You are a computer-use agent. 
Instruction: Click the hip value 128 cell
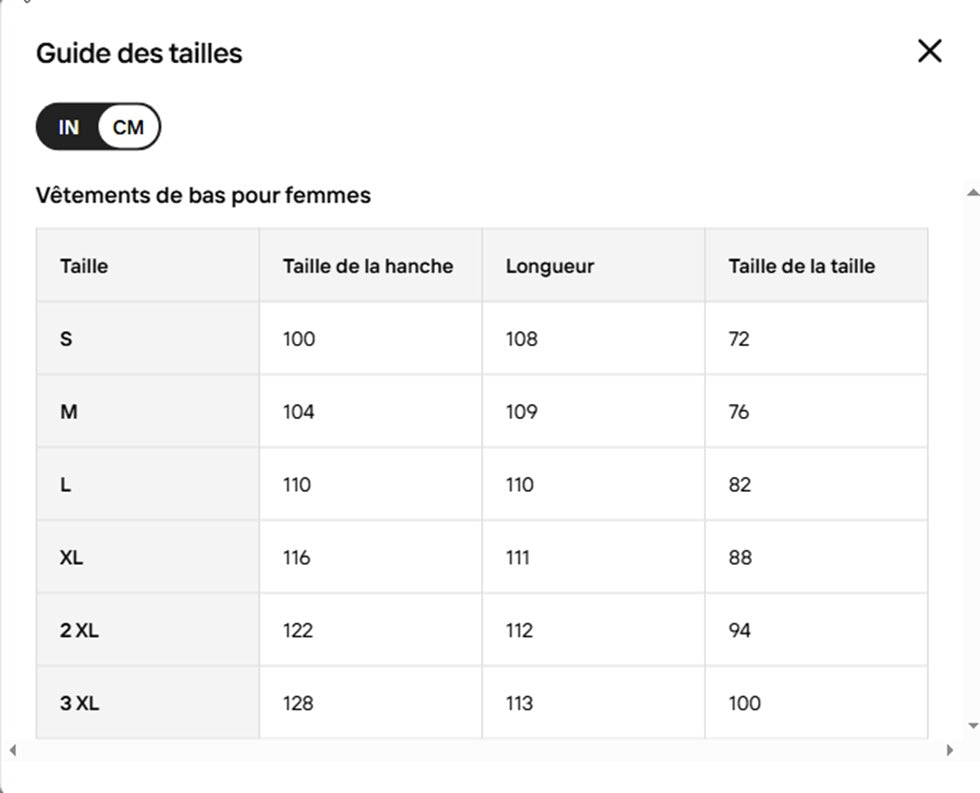pyautogui.click(x=298, y=704)
